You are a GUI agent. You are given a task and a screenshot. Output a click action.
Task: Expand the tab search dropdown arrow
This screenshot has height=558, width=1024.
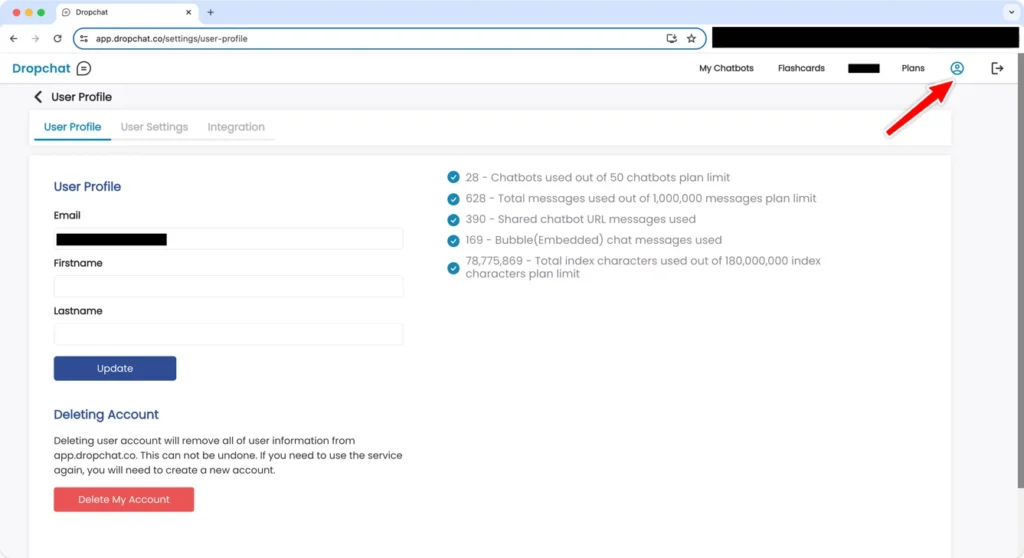(1011, 12)
